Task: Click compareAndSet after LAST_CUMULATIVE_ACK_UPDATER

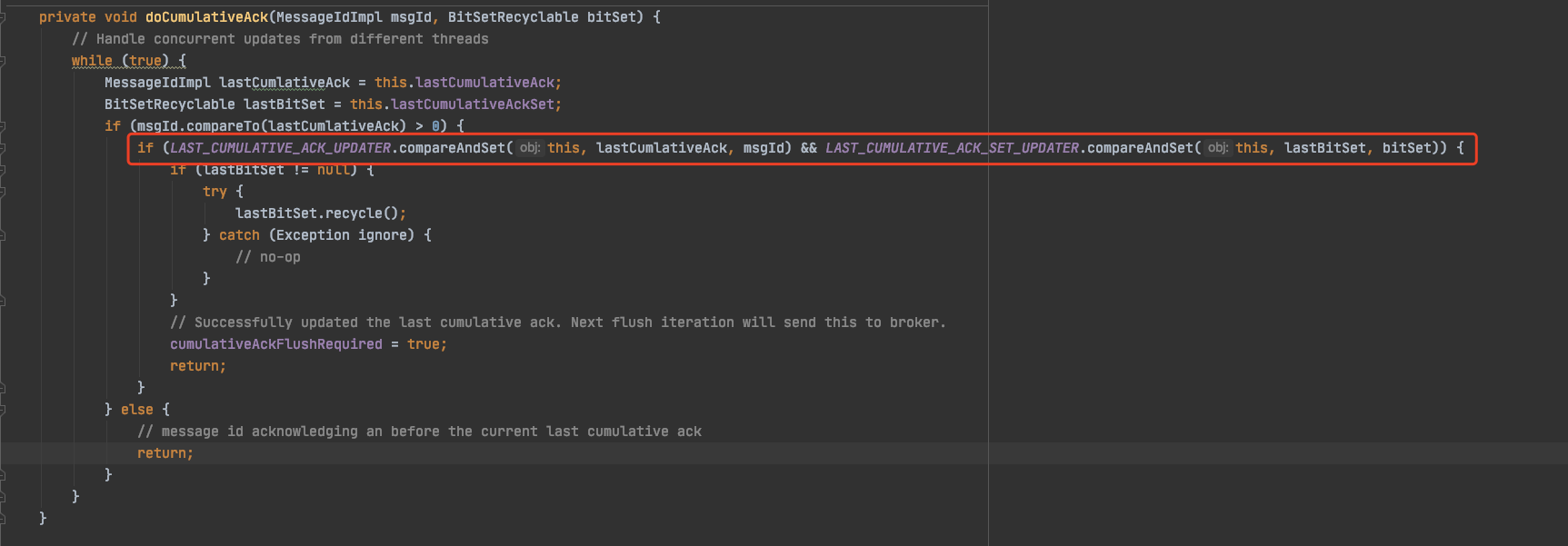Action: click(453, 148)
